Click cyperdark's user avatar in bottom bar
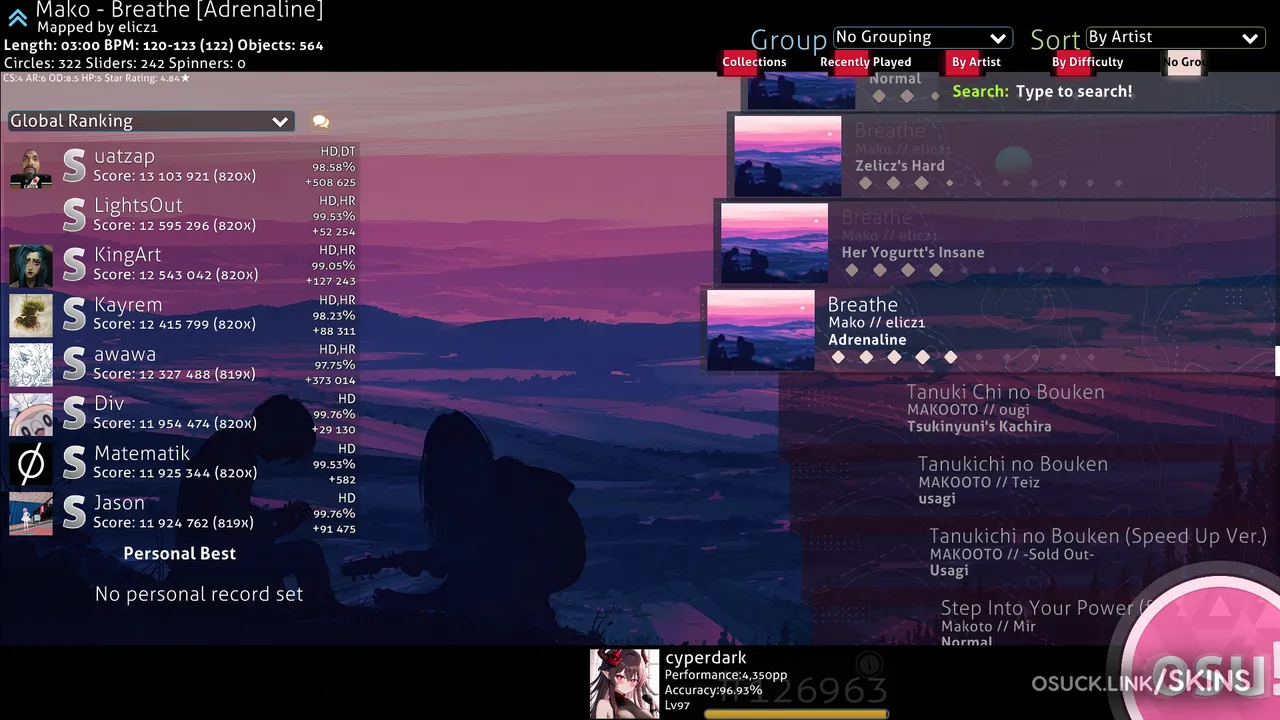 pos(624,684)
